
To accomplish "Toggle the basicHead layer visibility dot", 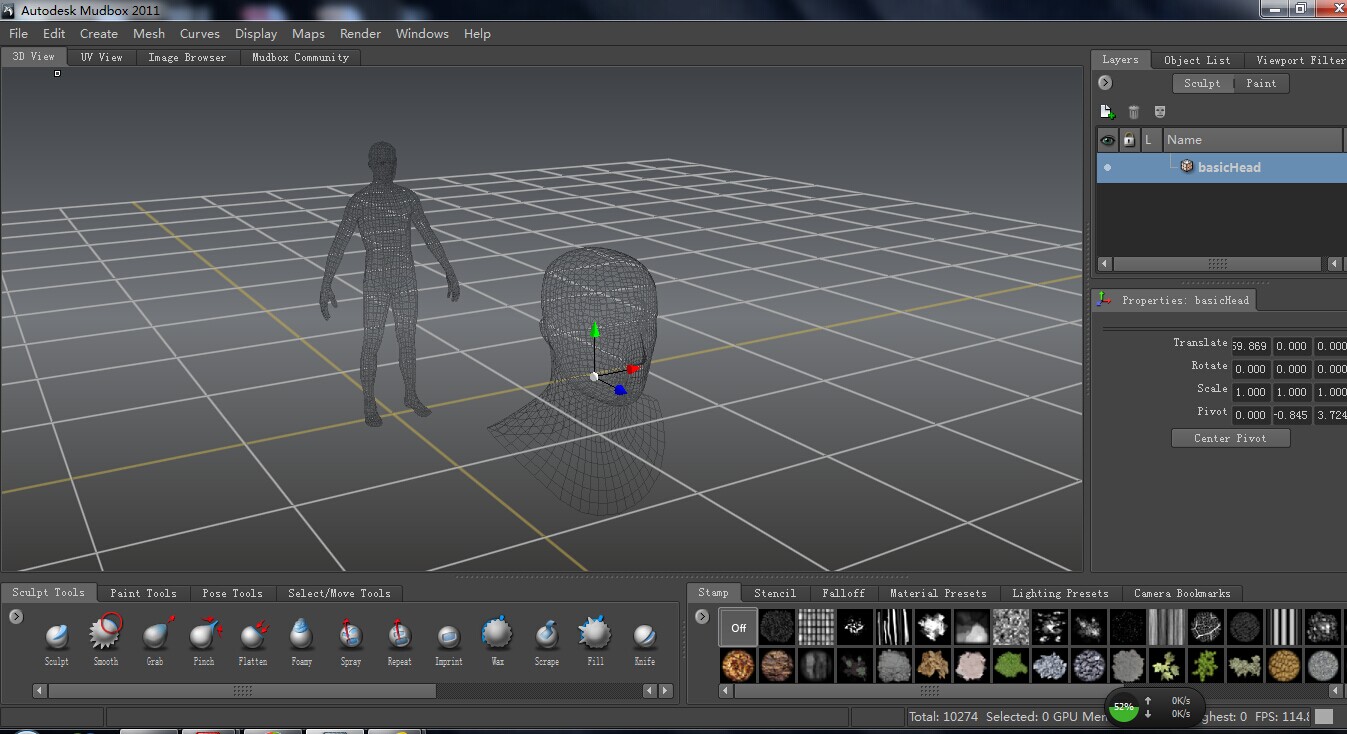I will (1107, 168).
